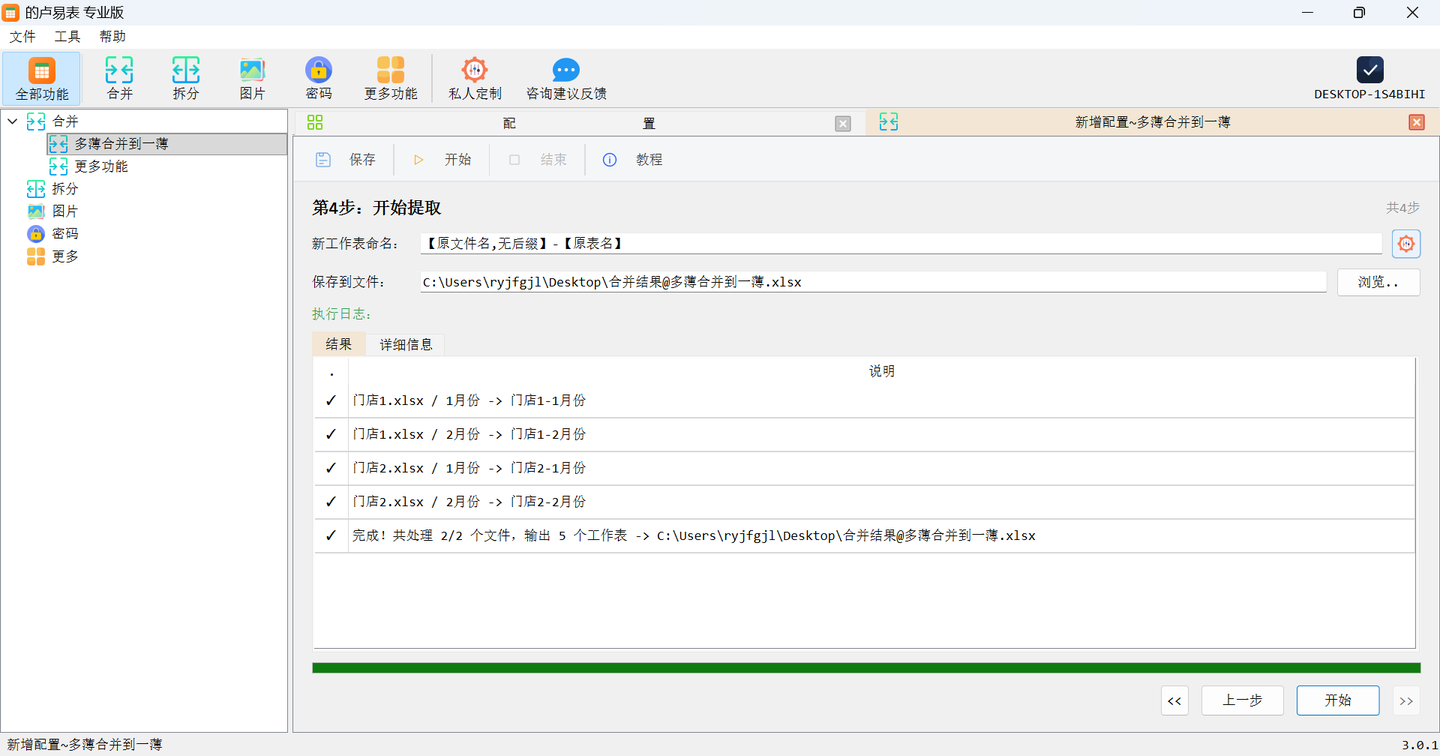
Task: Switch to the 详细信息 log tab
Action: 406,344
